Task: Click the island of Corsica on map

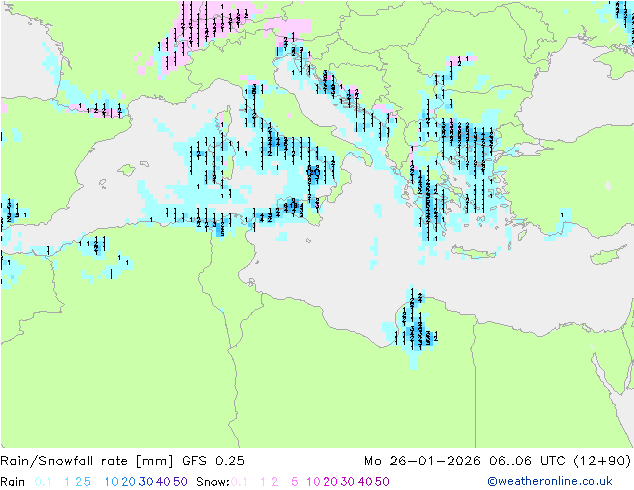Action: pyautogui.click(x=225, y=120)
